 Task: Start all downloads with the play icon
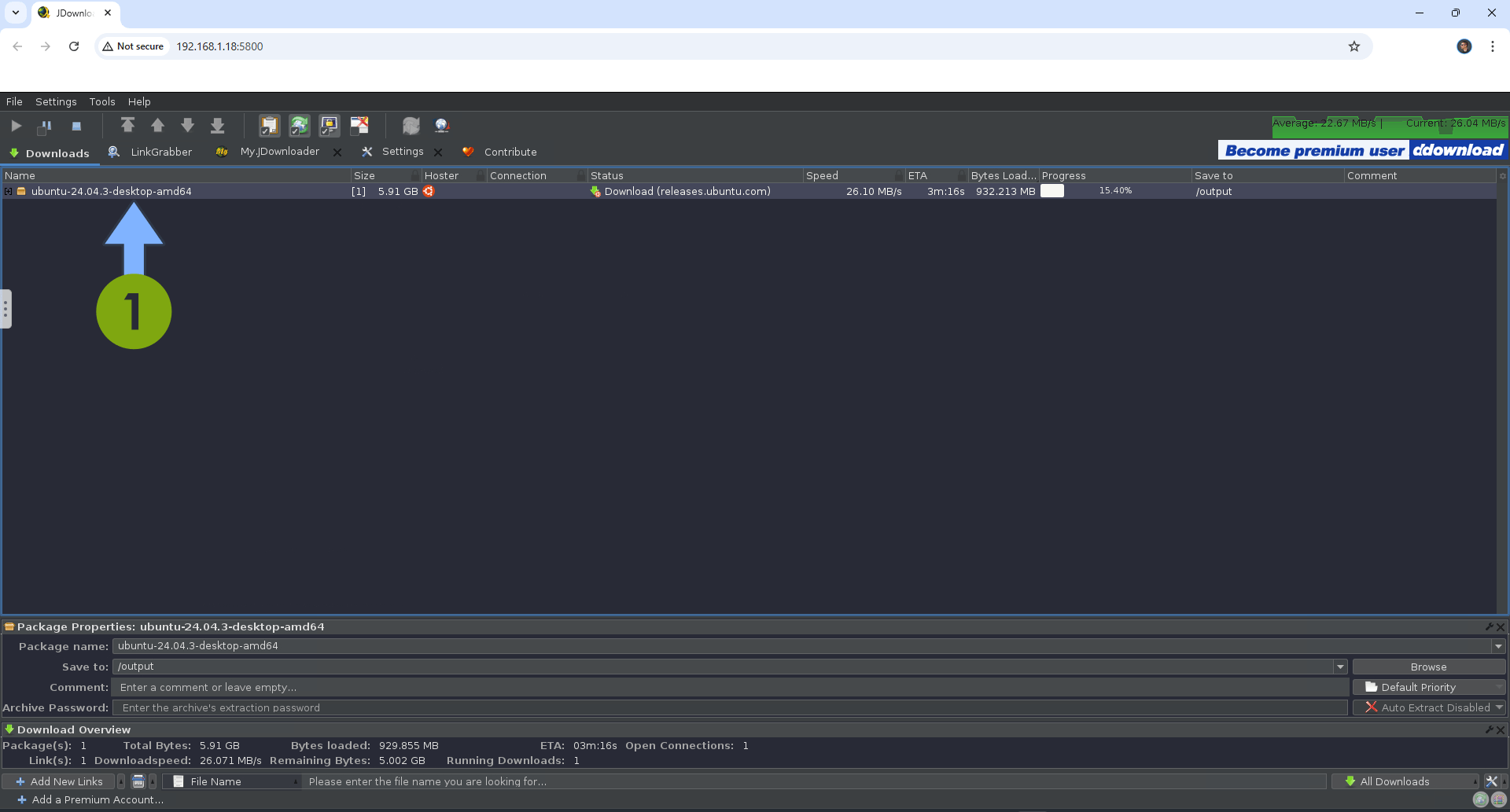tap(16, 126)
